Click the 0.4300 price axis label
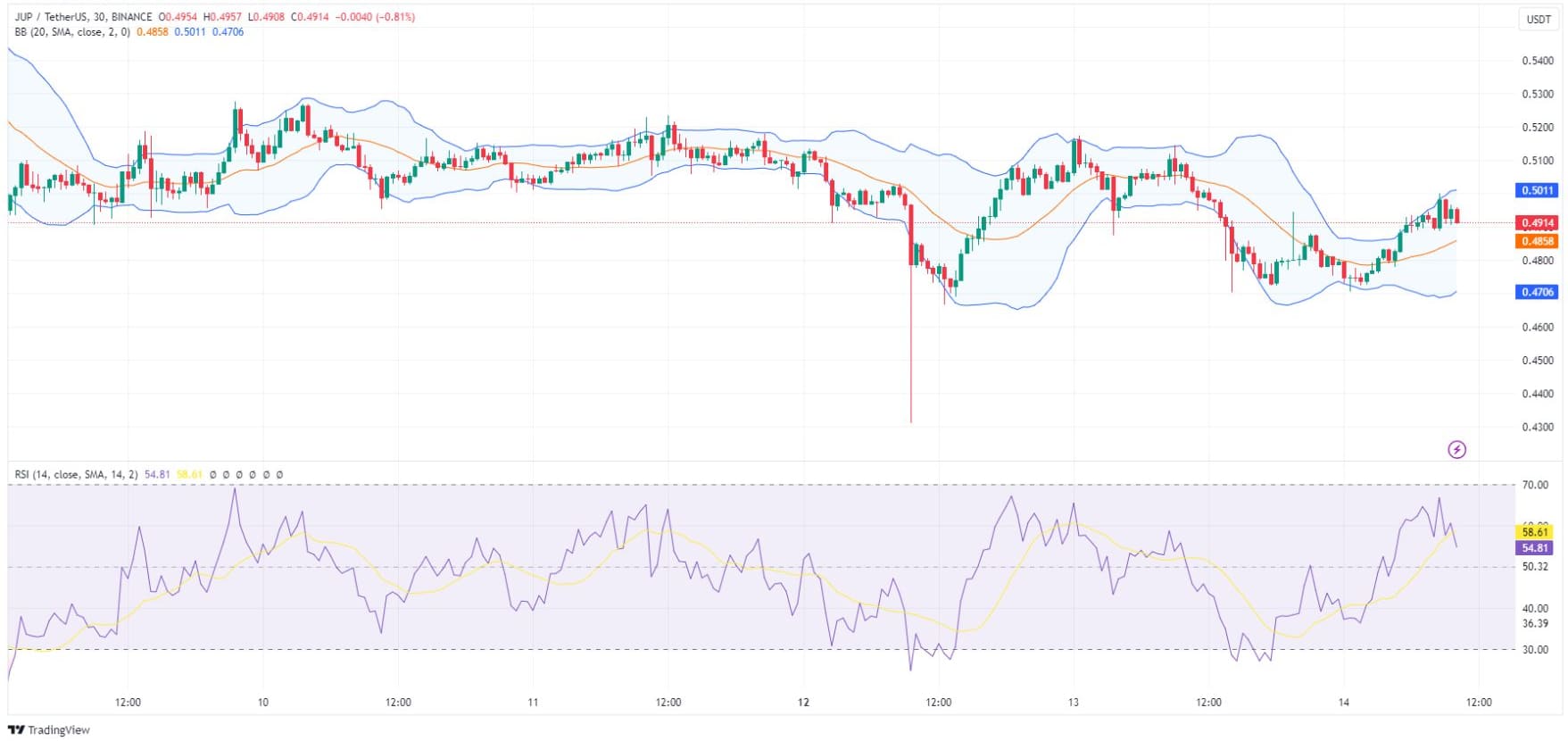The height and width of the screenshot is (741, 1568). click(1537, 427)
